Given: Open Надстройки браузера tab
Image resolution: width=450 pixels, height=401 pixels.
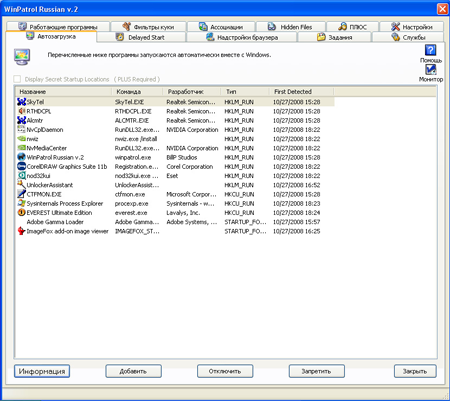Looking at the screenshot, I should tap(242, 37).
